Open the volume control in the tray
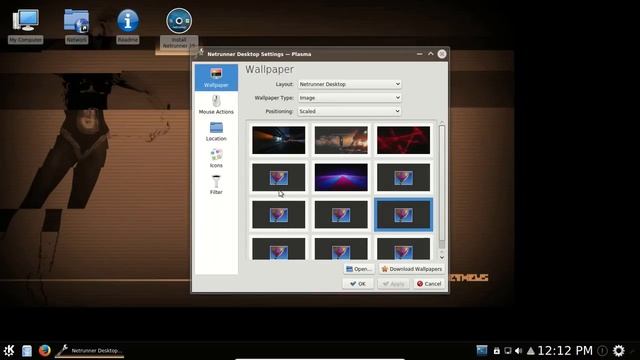 coord(518,351)
